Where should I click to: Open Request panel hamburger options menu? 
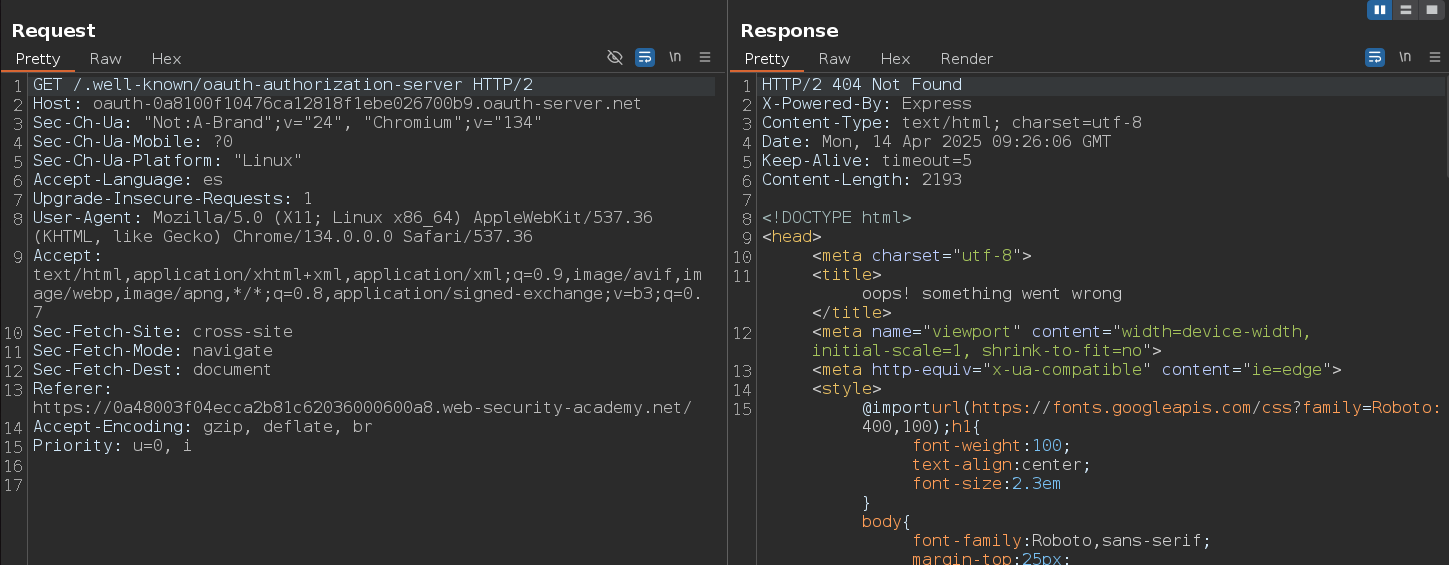click(x=705, y=58)
